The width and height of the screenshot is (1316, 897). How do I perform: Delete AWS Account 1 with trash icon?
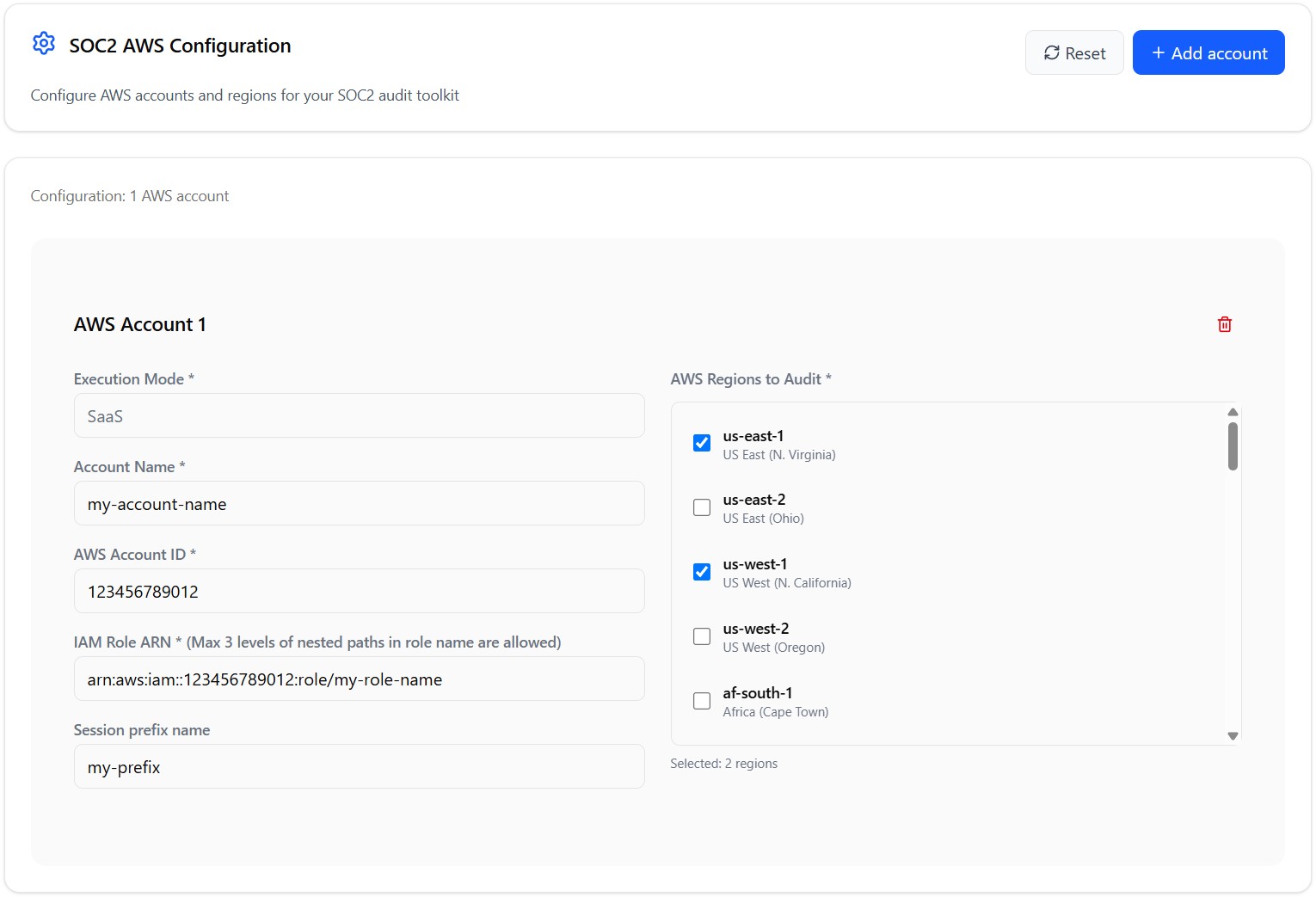pos(1224,324)
